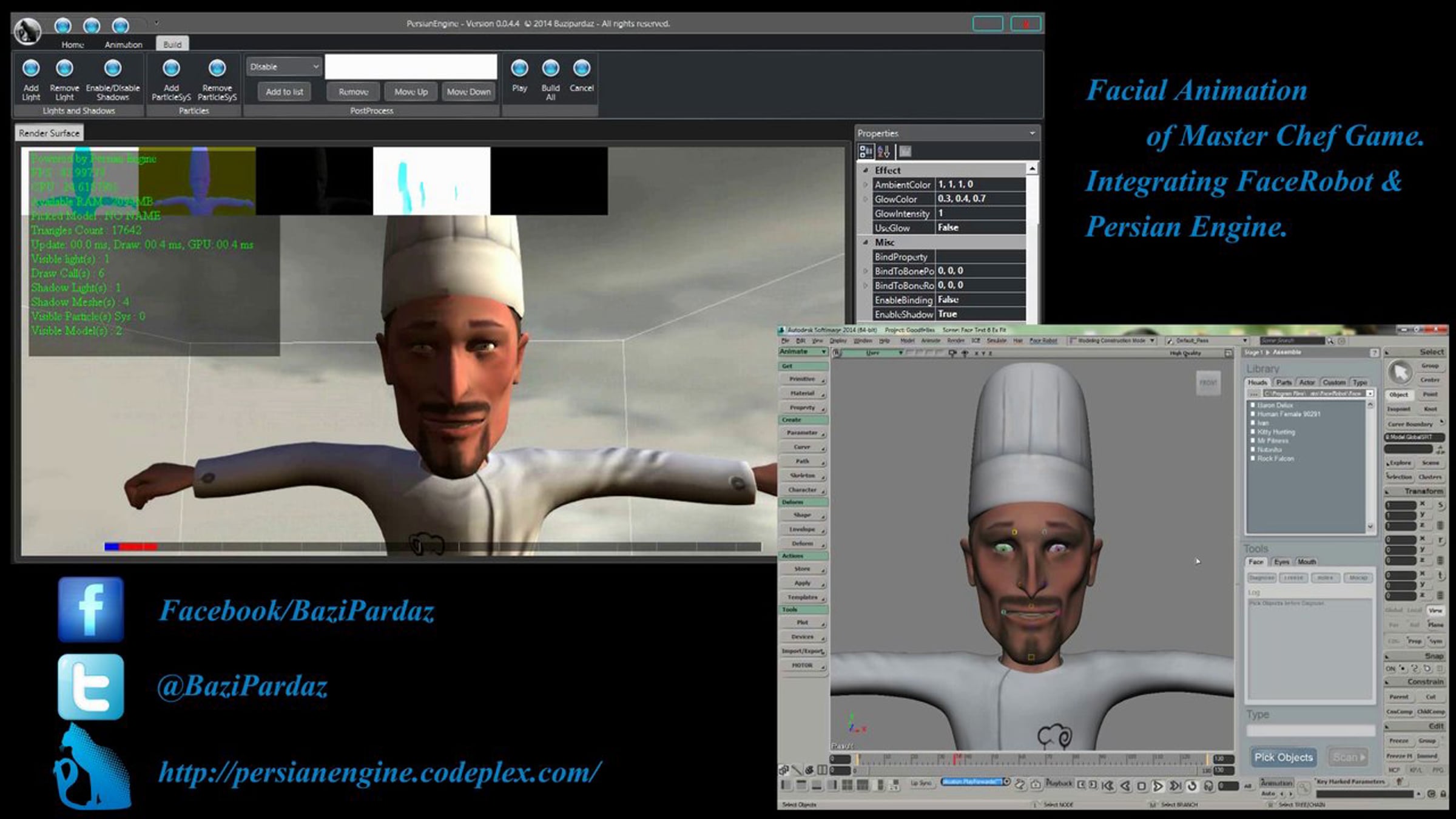Click the Cancel icon in ribbon
This screenshot has height=819, width=1456.
581,68
